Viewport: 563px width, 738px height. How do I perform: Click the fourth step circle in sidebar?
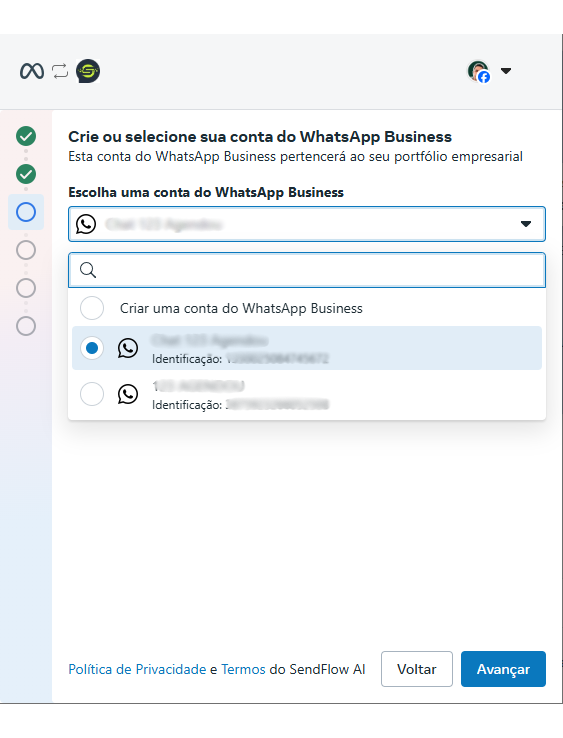[26, 250]
